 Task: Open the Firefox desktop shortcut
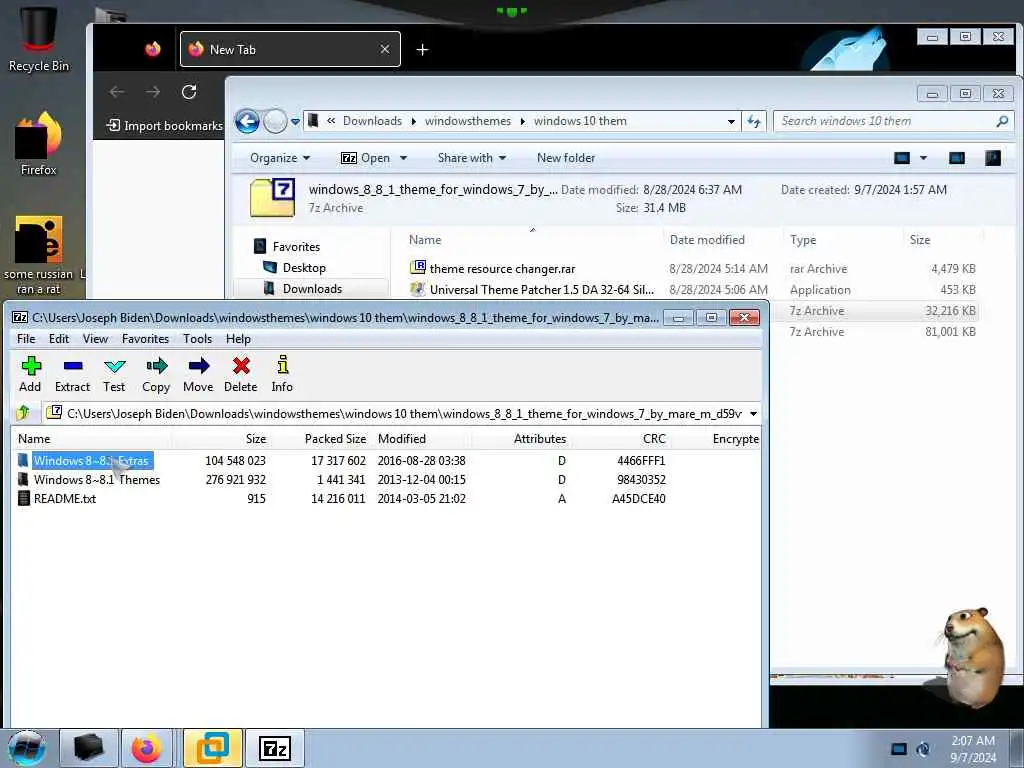click(x=39, y=144)
